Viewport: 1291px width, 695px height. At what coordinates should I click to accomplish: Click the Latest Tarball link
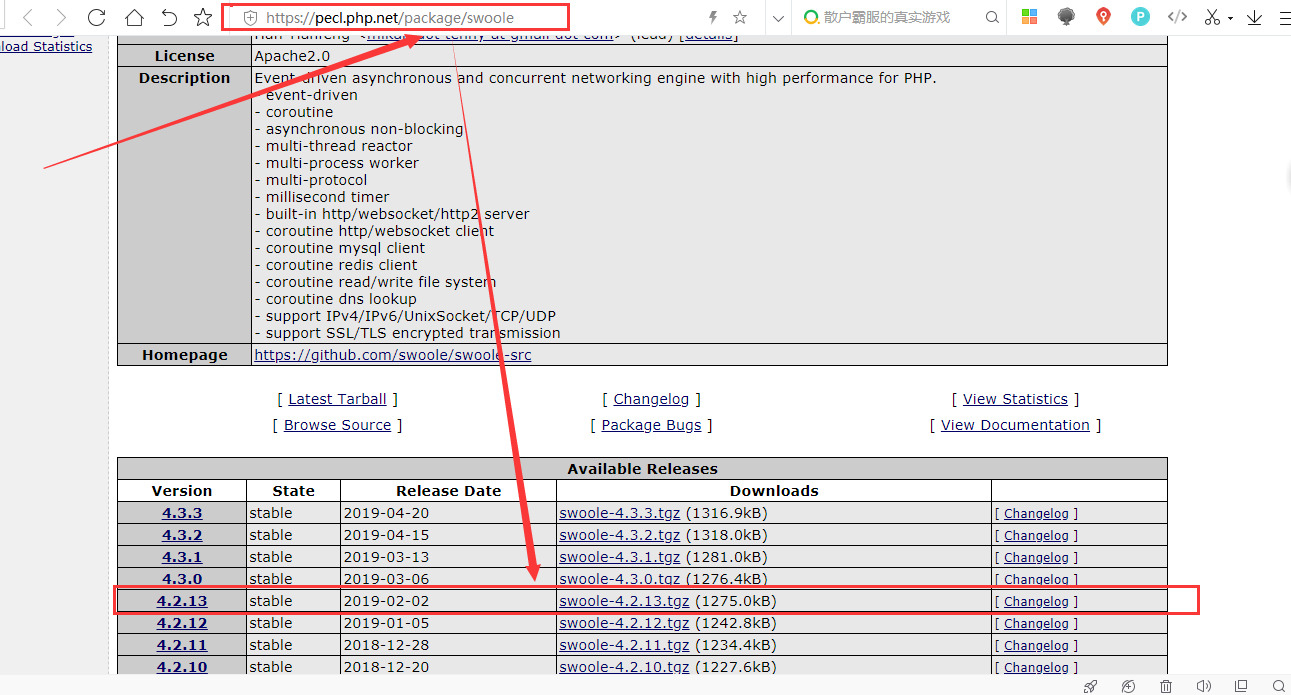337,399
